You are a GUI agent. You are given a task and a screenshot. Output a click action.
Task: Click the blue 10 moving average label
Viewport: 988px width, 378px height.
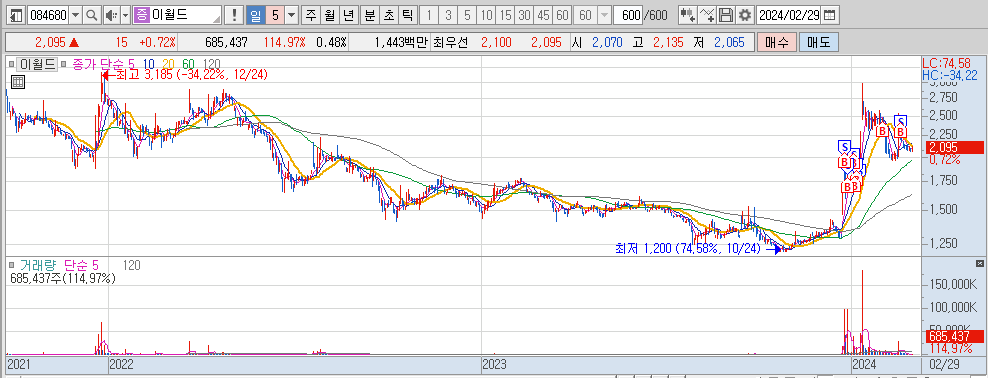148,64
